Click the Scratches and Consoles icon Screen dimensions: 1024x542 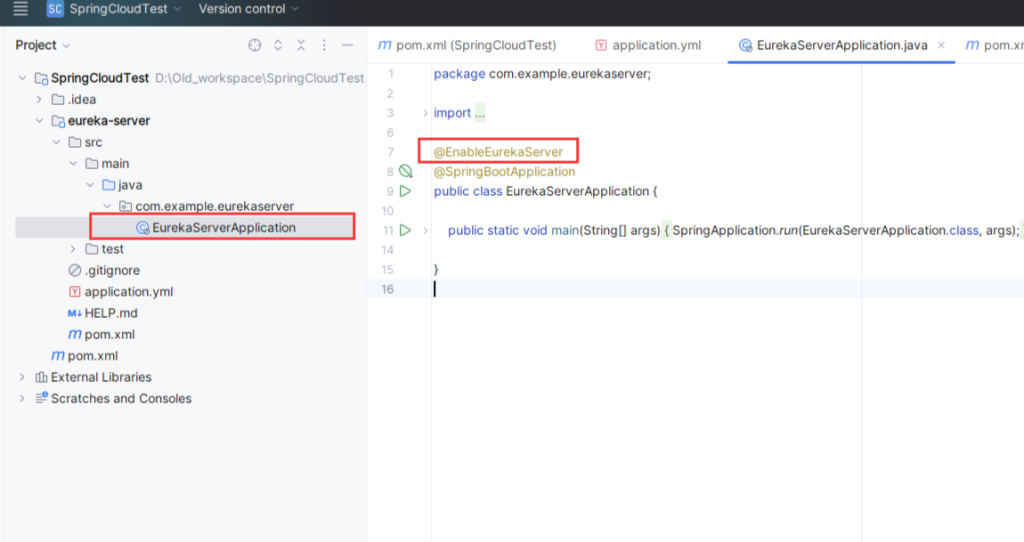[41, 398]
